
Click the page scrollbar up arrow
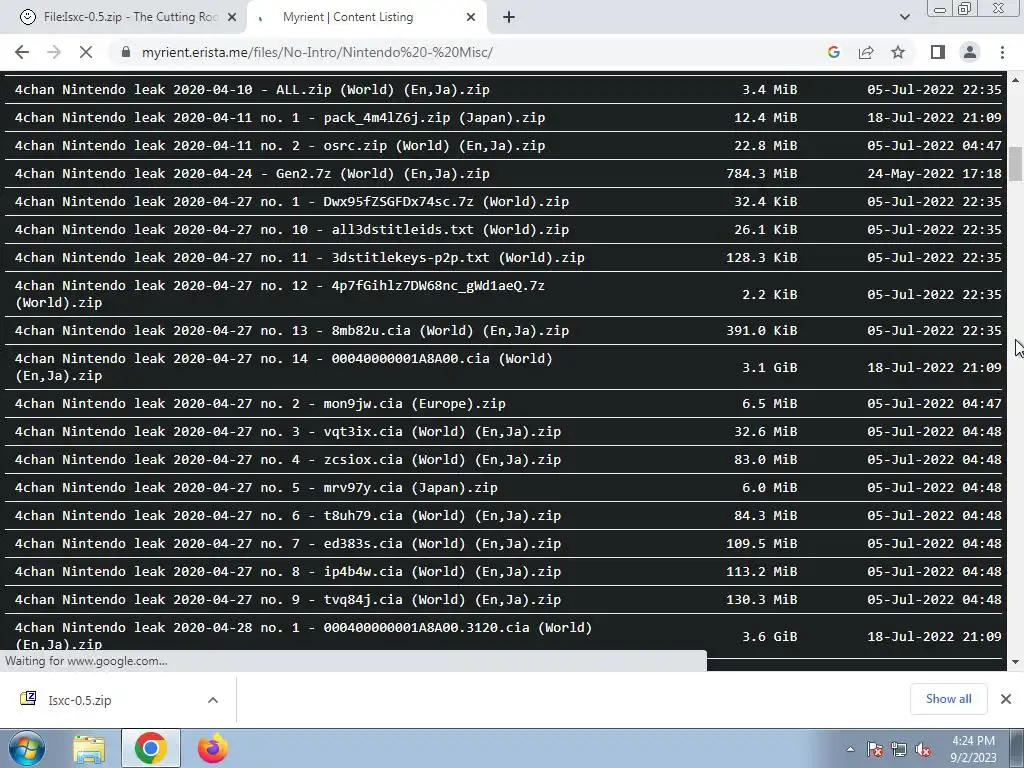tap(1016, 80)
